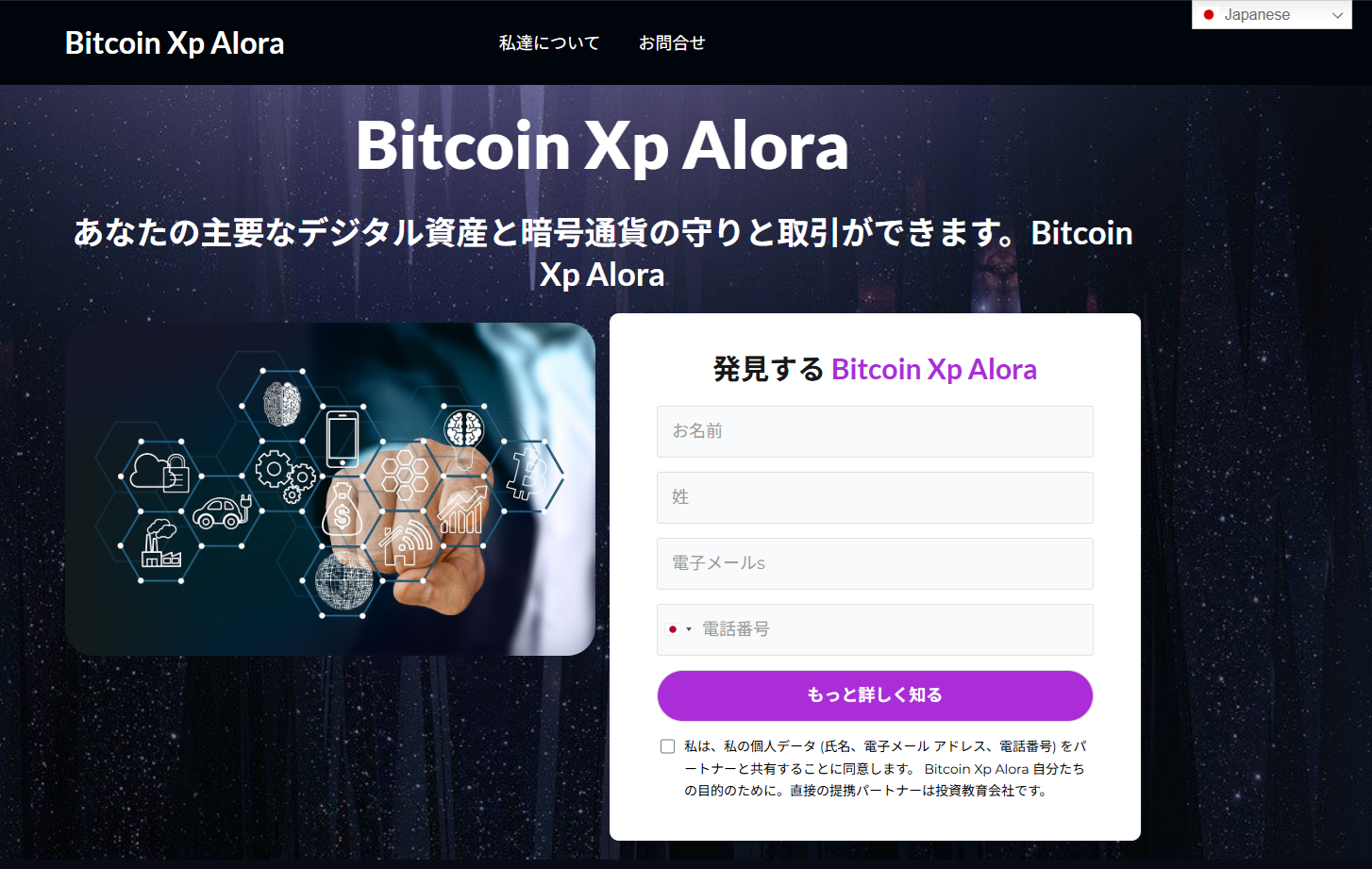Screen dimensions: 1372x869
Task: Open the 私達について menu item
Action: point(549,42)
